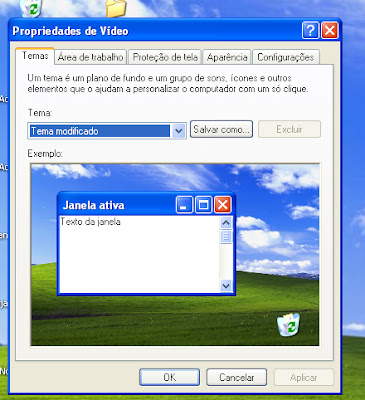The image size is (365, 400).
Task: Click the 'Tema:' label
Action: tap(40, 113)
